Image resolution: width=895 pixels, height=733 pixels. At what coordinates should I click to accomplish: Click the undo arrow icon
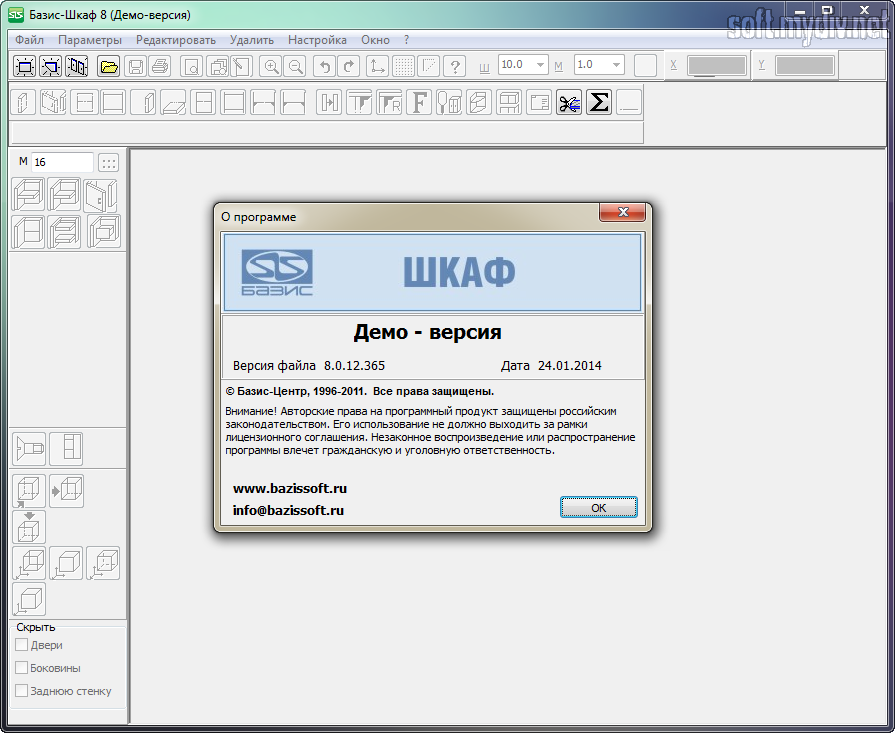tap(324, 66)
